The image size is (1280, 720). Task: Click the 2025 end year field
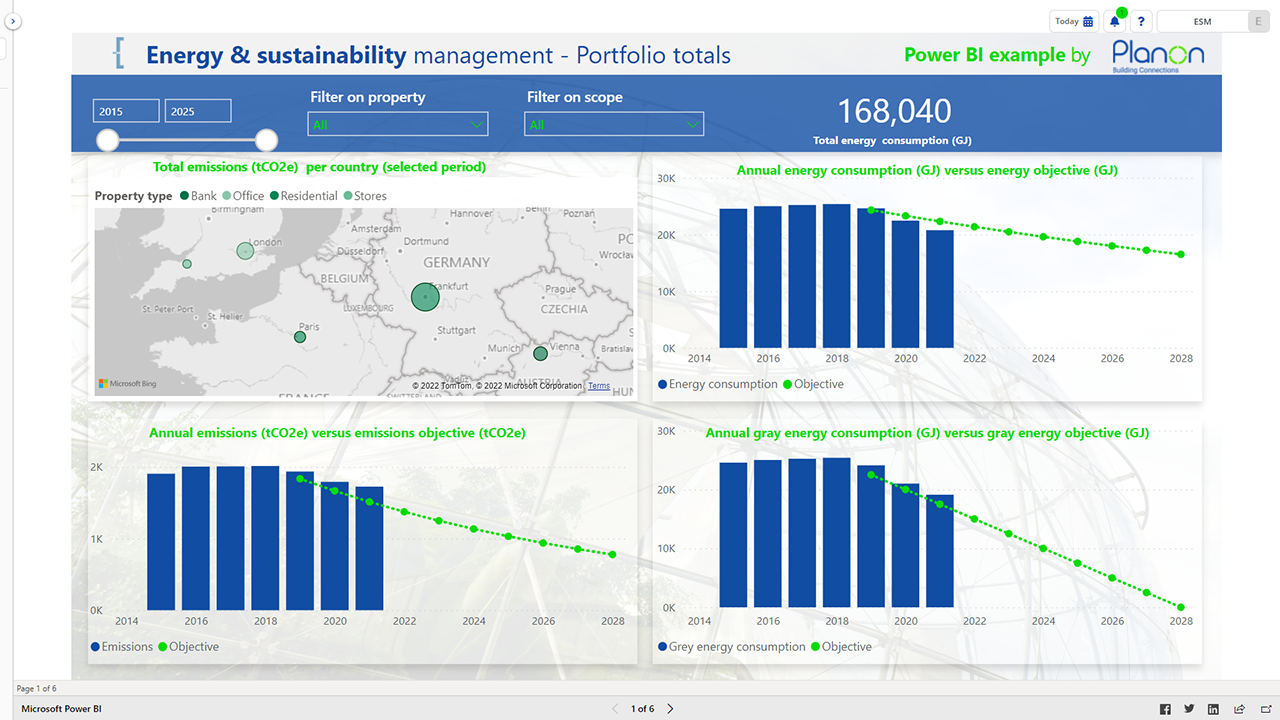pyautogui.click(x=198, y=111)
